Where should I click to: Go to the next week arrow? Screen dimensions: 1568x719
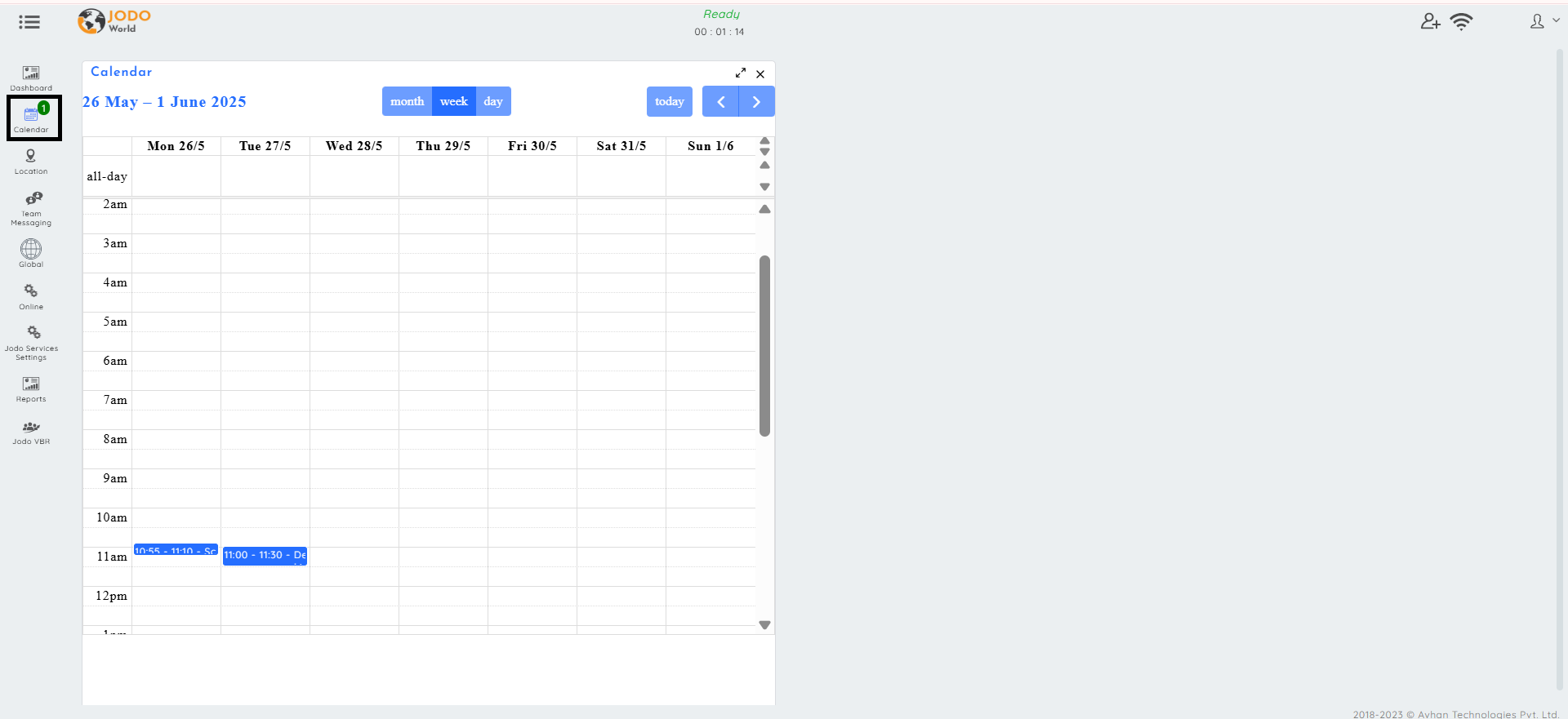[x=757, y=101]
